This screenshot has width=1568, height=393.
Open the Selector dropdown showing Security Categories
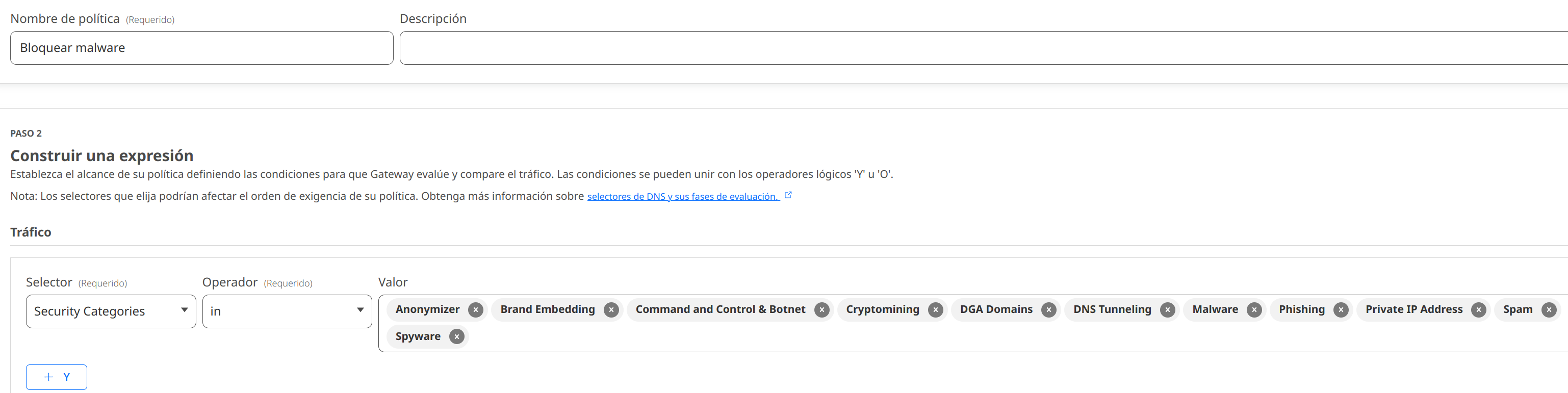[x=104, y=311]
